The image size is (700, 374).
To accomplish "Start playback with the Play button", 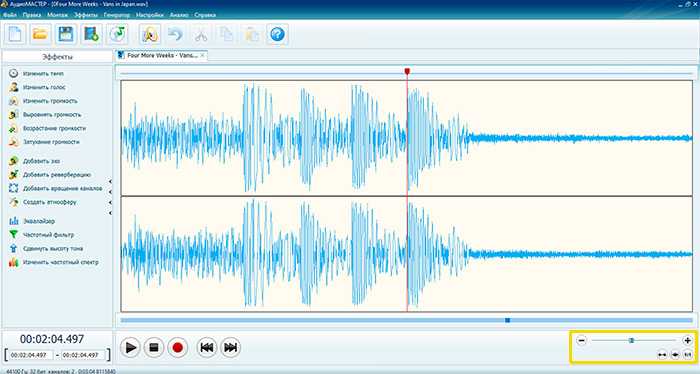I will tap(130, 347).
